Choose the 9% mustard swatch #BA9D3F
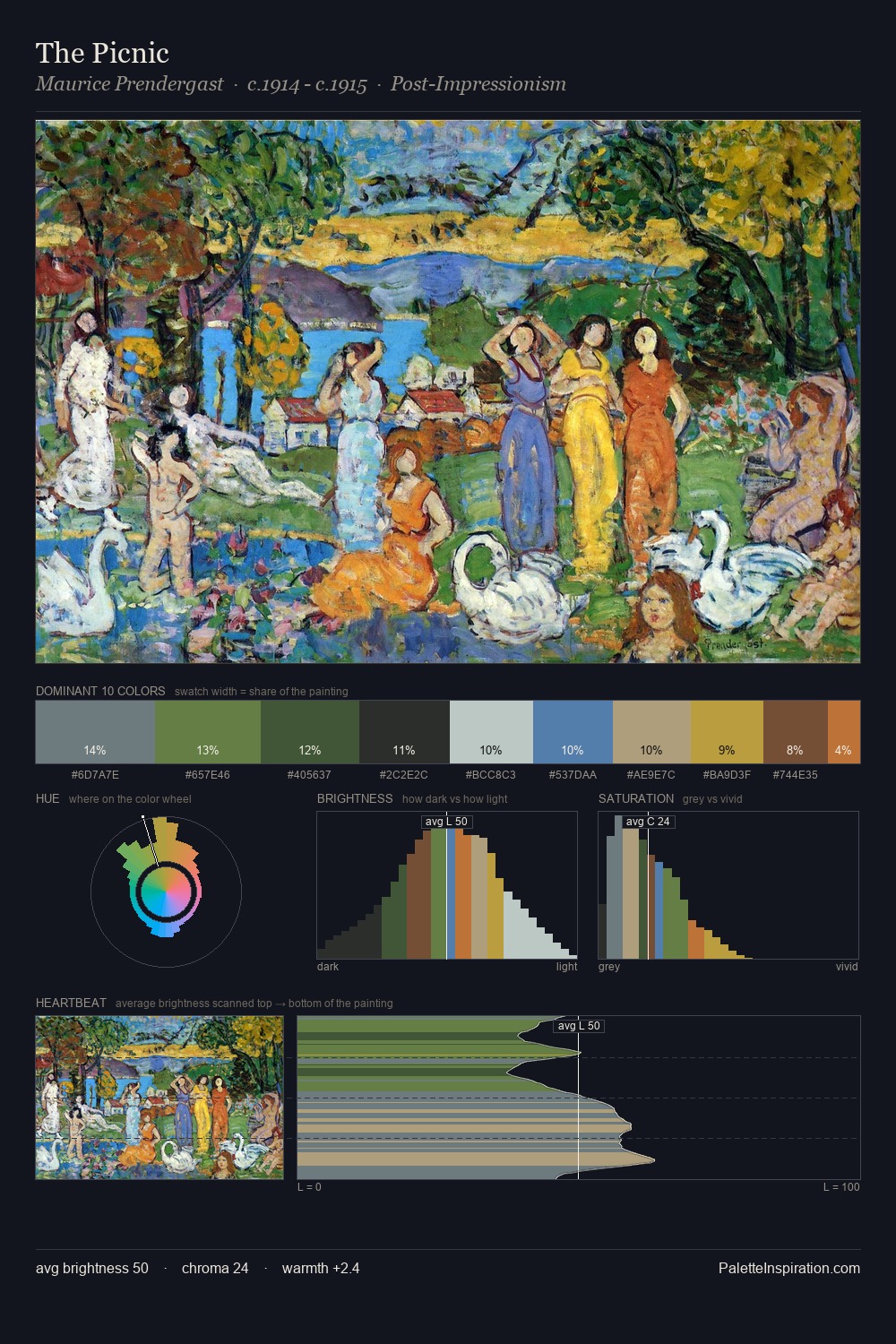The width and height of the screenshot is (896, 1344). tap(727, 732)
